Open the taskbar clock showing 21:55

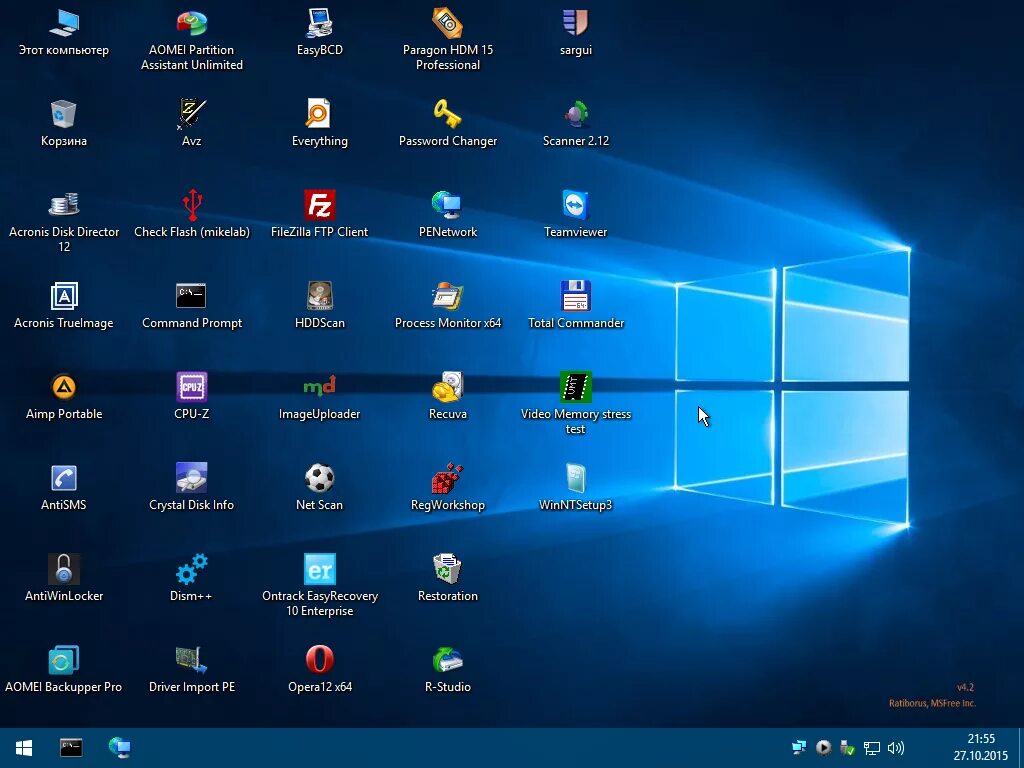point(981,747)
